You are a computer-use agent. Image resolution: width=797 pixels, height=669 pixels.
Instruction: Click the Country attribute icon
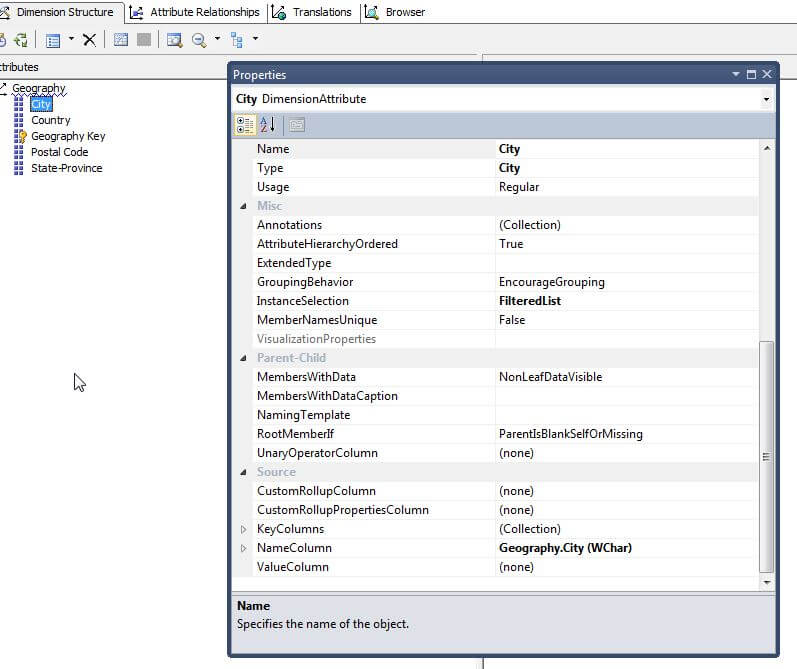[18, 120]
